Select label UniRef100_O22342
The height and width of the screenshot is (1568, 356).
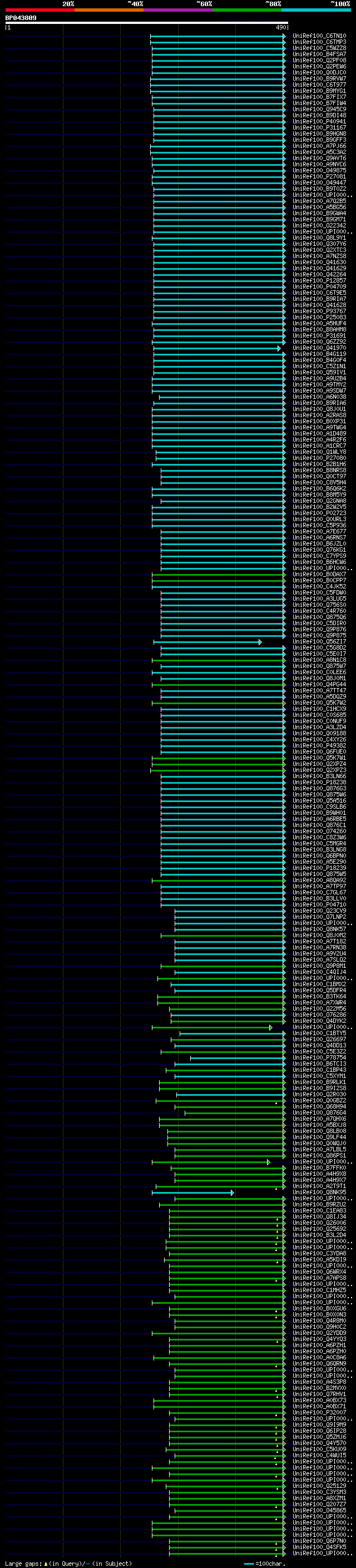coord(319,225)
